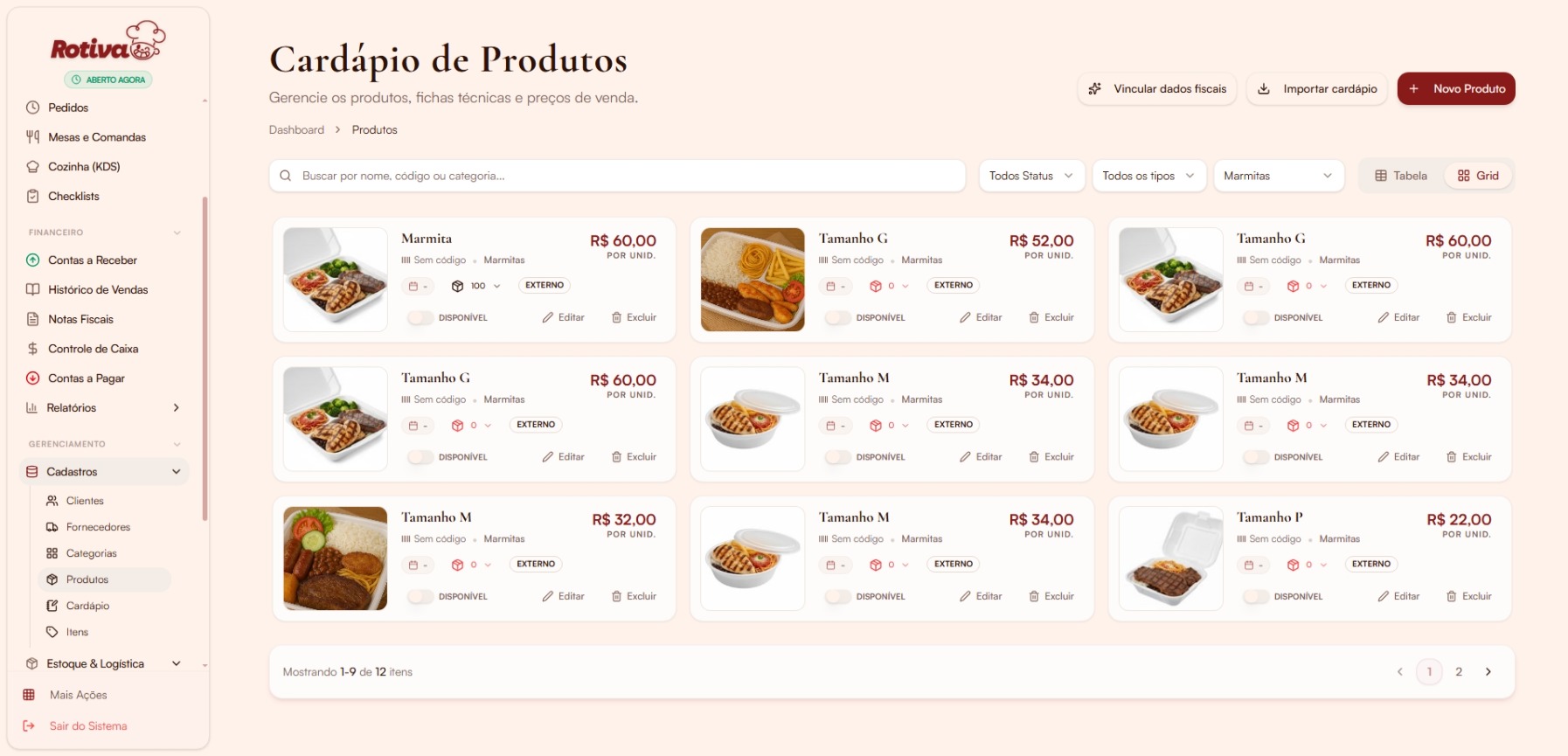Image resolution: width=1568 pixels, height=756 pixels.
Task: Collapse the Financeiro section chevron
Action: point(177,232)
